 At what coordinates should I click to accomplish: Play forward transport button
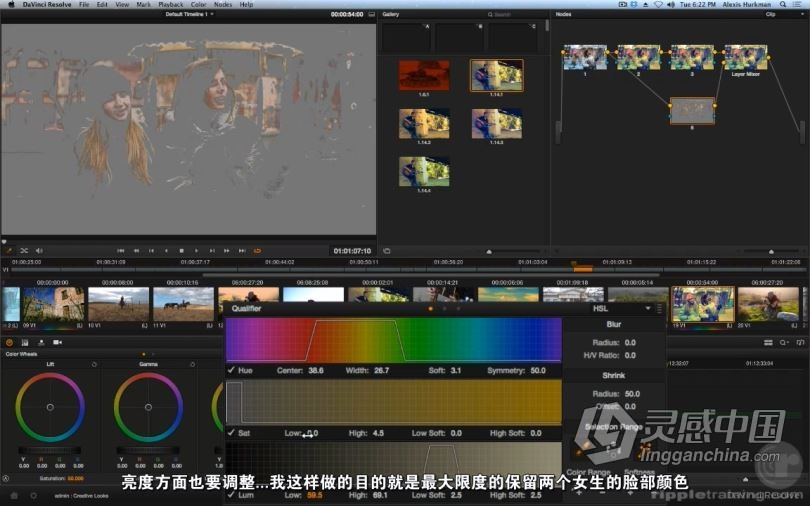[196, 250]
